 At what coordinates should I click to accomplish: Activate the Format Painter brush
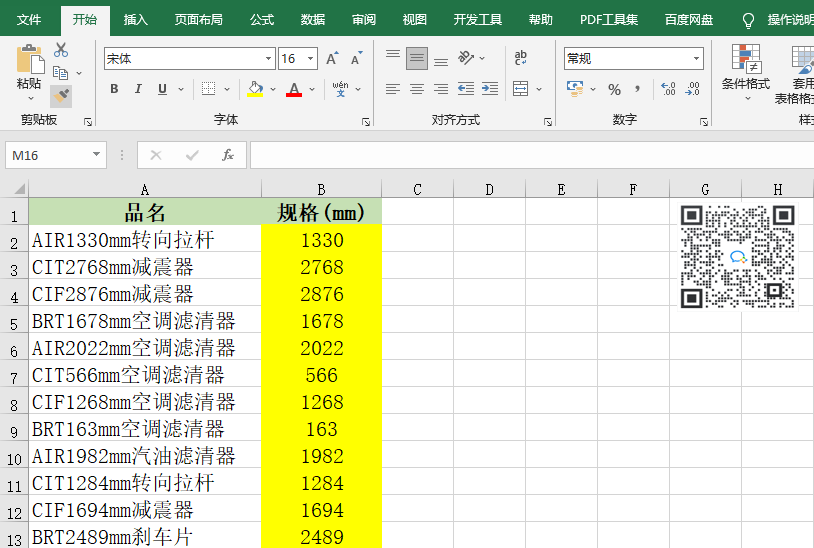[x=61, y=96]
